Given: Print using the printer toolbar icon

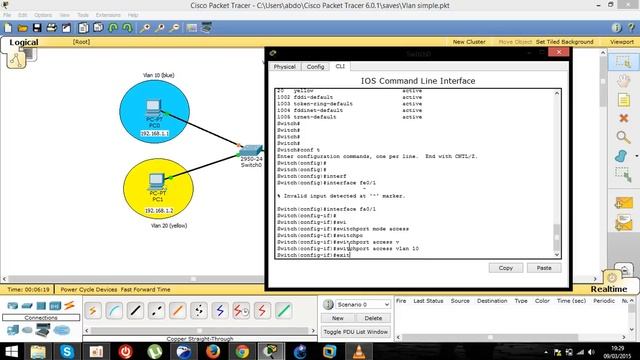Looking at the screenshot, I should click(x=51, y=28).
